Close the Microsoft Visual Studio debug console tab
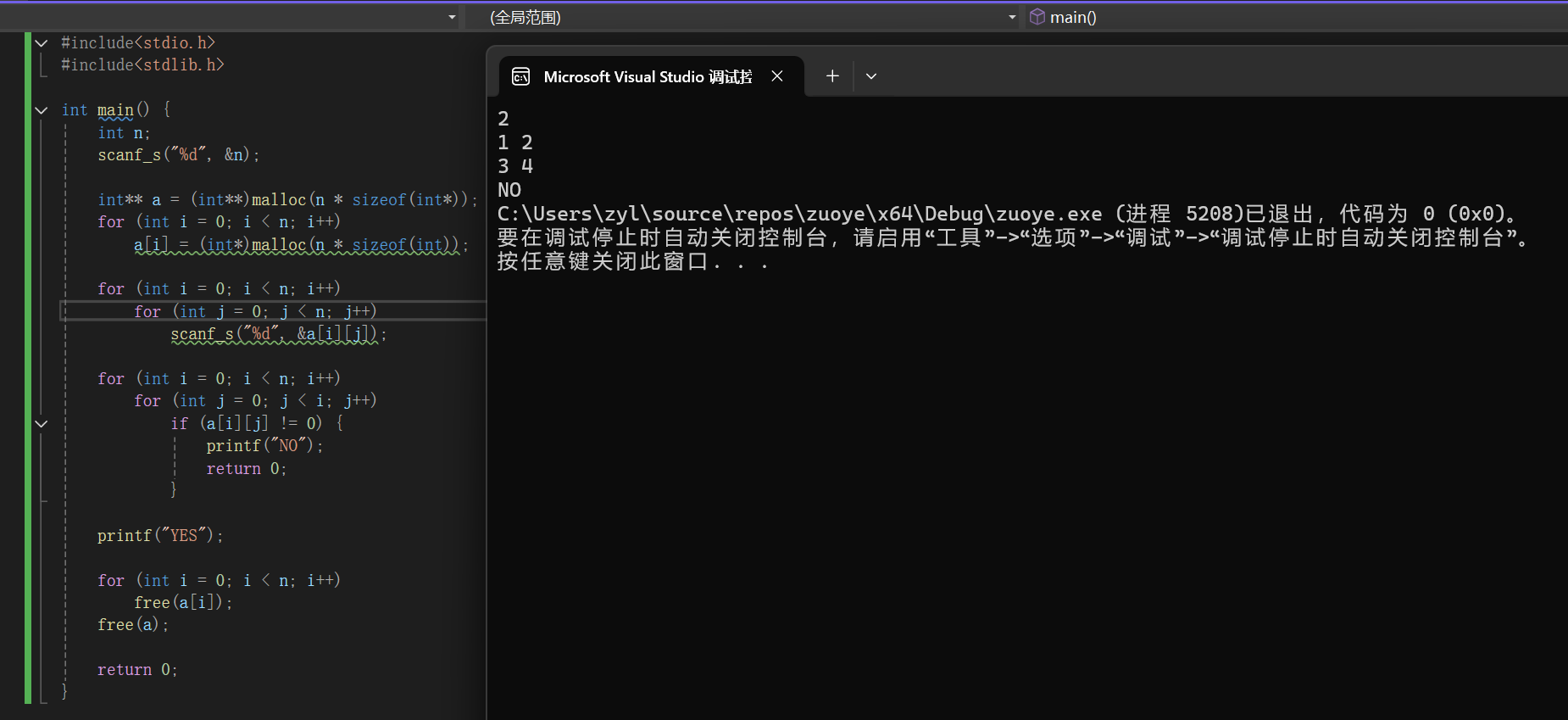The image size is (1568, 720). click(777, 76)
